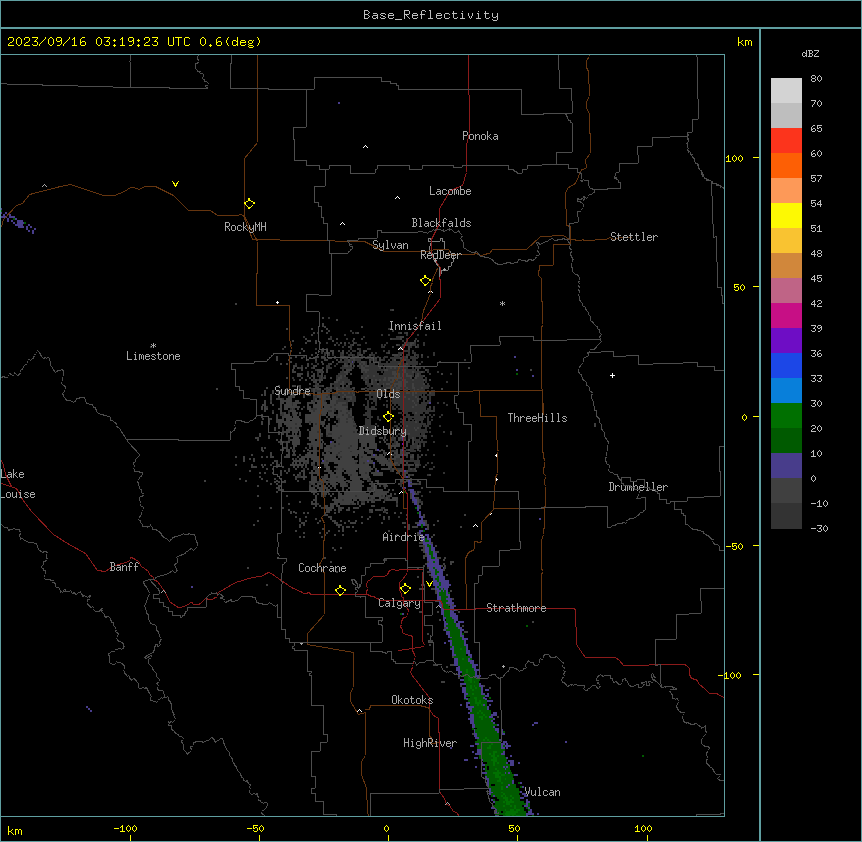Click the RedDeer city label
The image size is (862, 842).
tap(440, 255)
